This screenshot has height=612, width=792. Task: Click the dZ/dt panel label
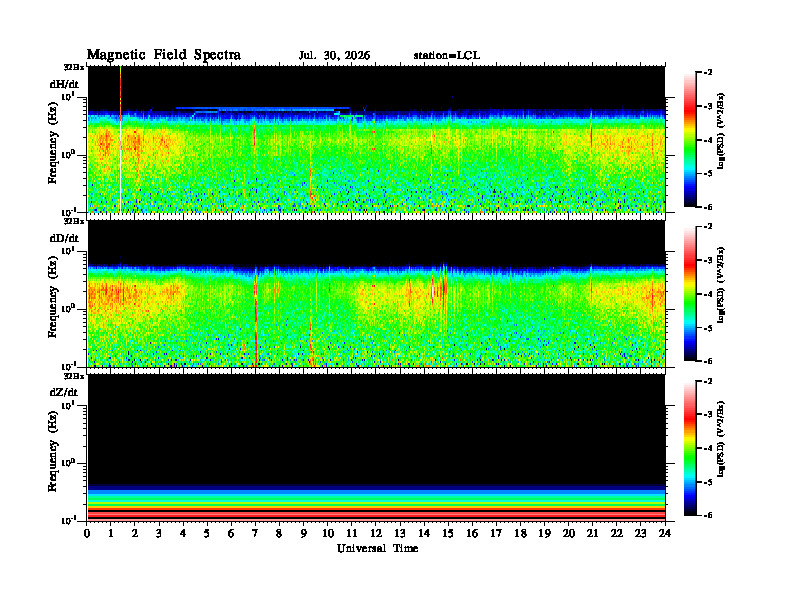point(64,392)
